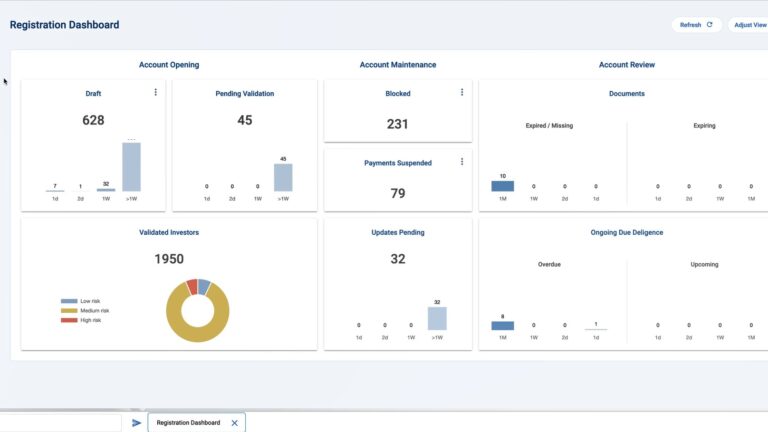Click the yellow medium-risk donut segment
This screenshot has width=768, height=432.
point(197,334)
